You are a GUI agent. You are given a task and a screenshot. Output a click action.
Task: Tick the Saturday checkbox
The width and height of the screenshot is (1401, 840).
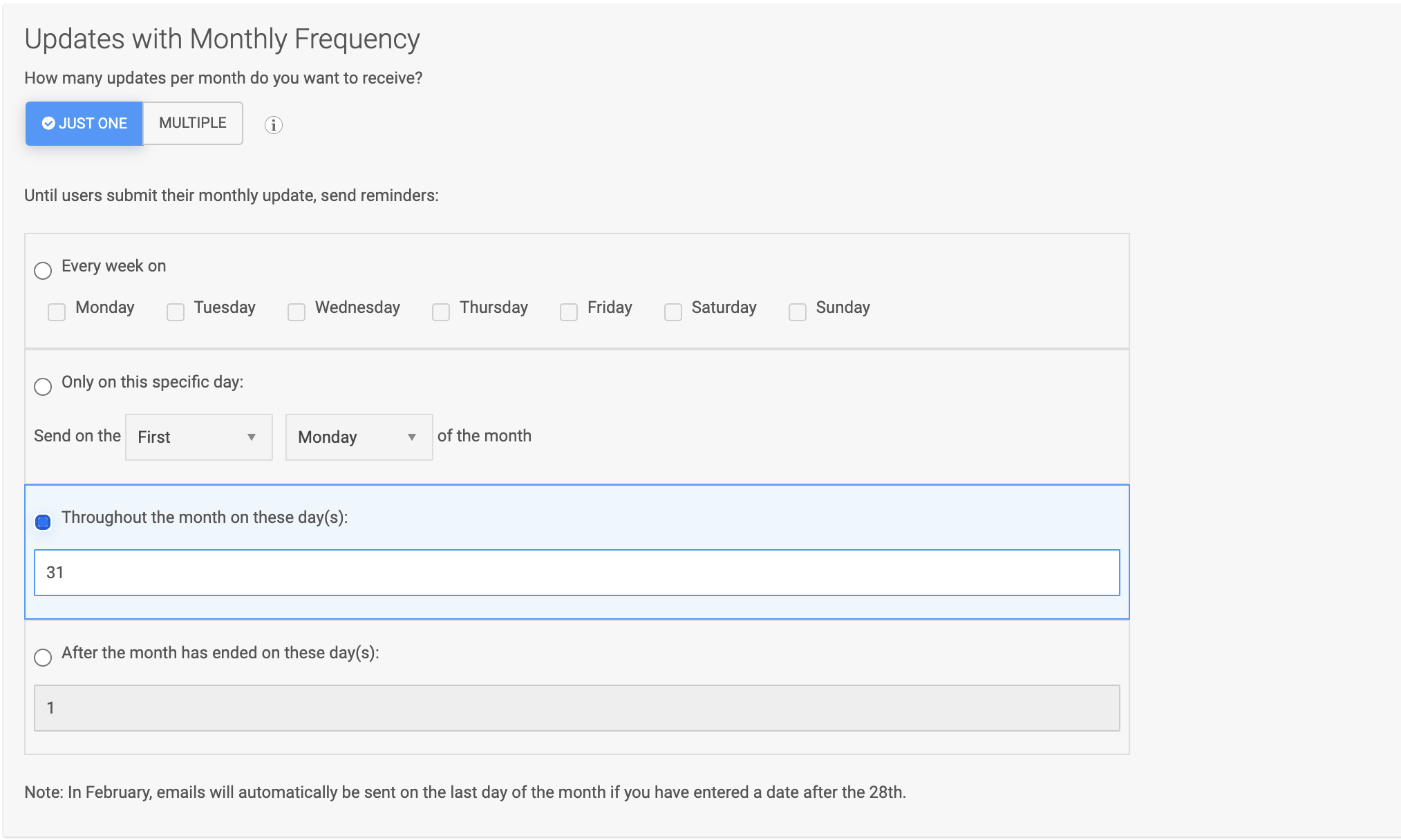pyautogui.click(x=673, y=312)
